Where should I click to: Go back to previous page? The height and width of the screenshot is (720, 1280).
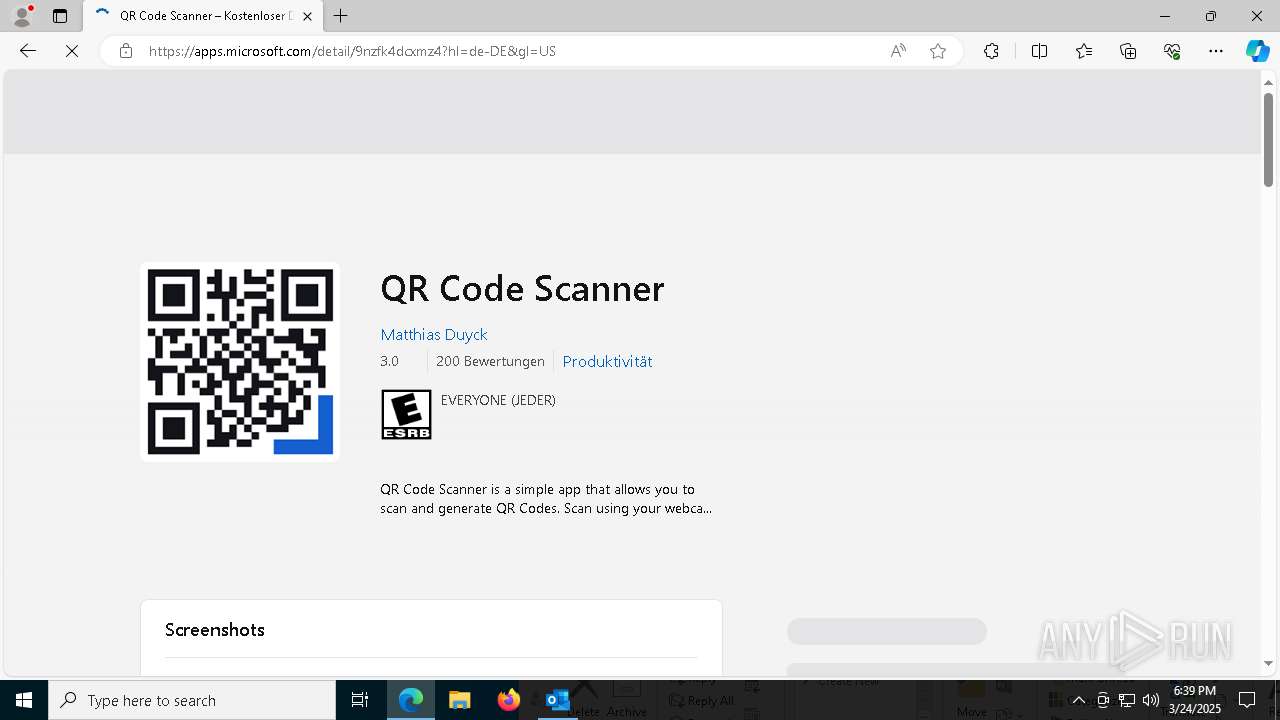[x=28, y=51]
